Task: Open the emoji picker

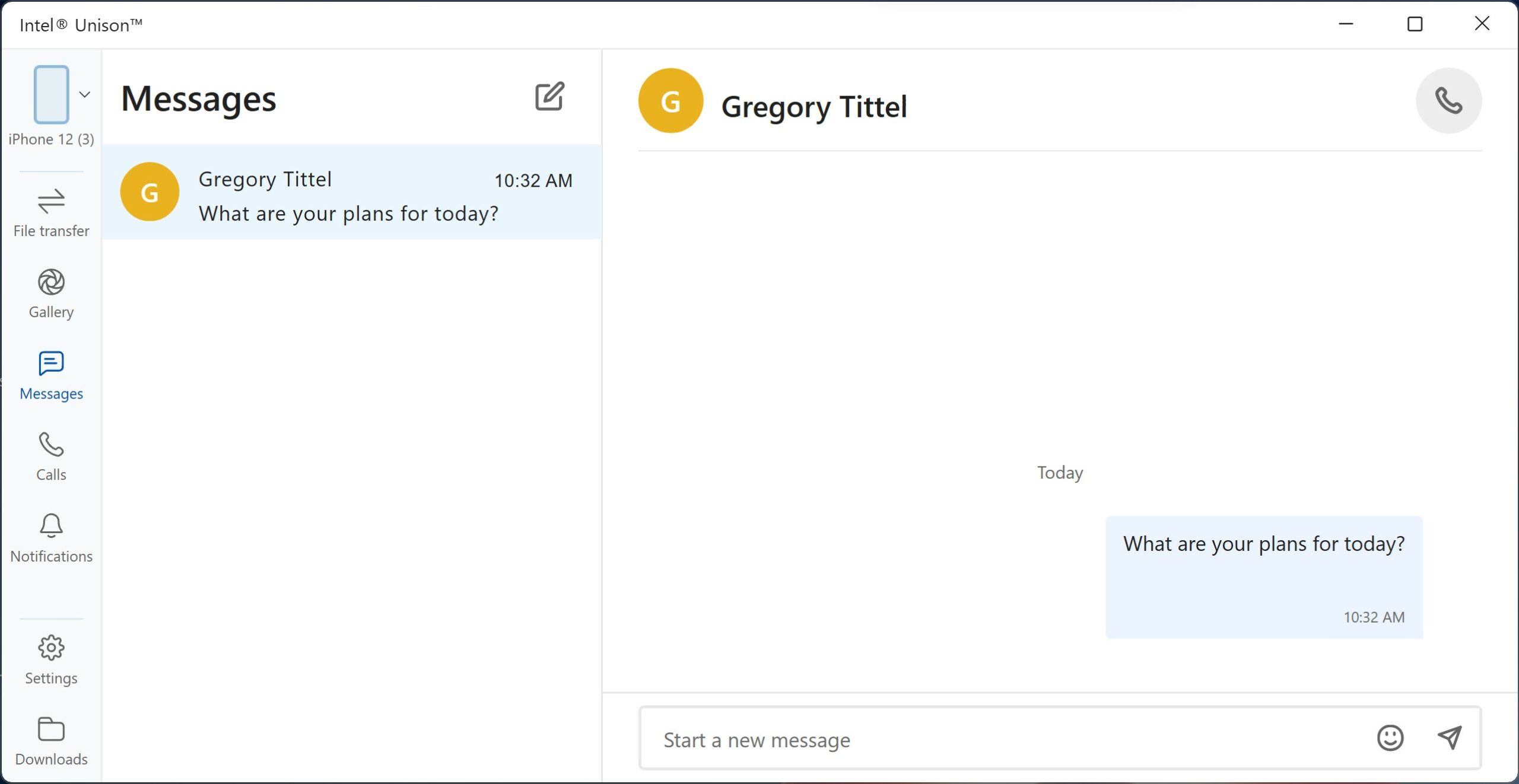Action: pos(1389,739)
